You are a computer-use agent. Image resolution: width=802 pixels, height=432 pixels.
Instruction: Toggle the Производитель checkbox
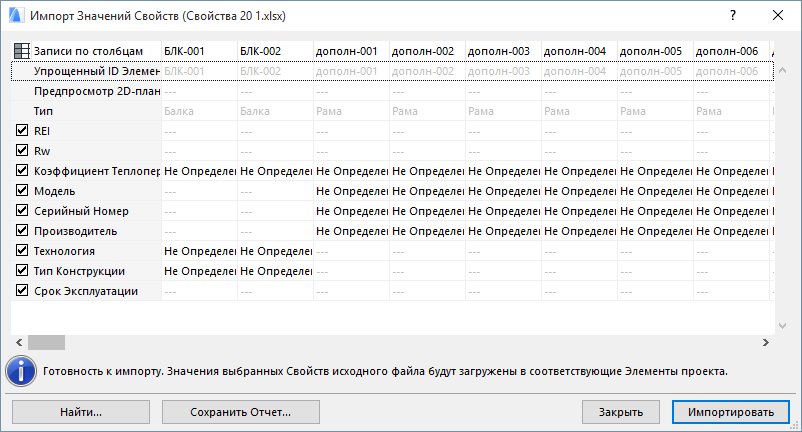22,231
